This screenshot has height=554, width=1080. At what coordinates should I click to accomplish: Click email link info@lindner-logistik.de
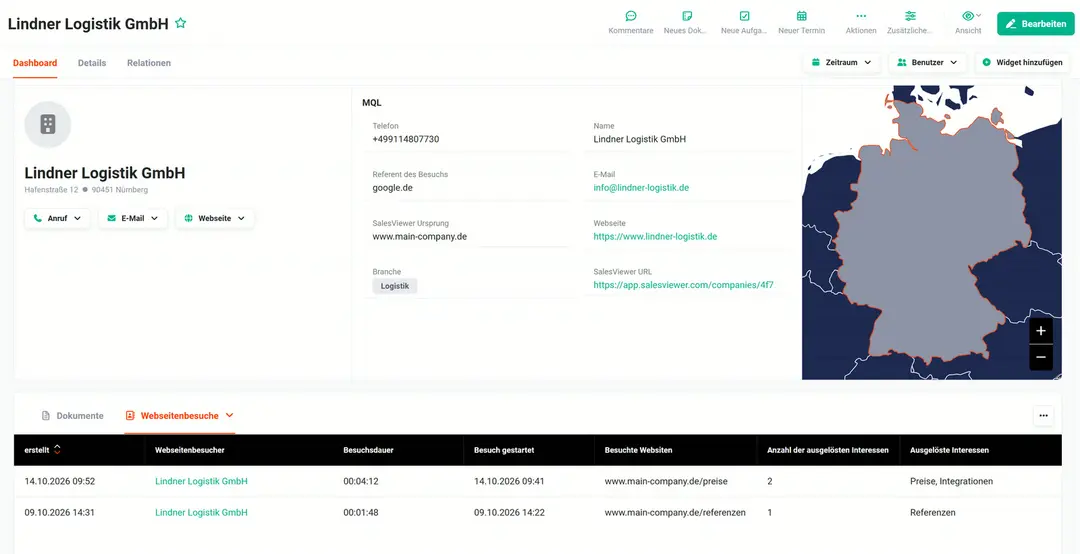pos(641,187)
